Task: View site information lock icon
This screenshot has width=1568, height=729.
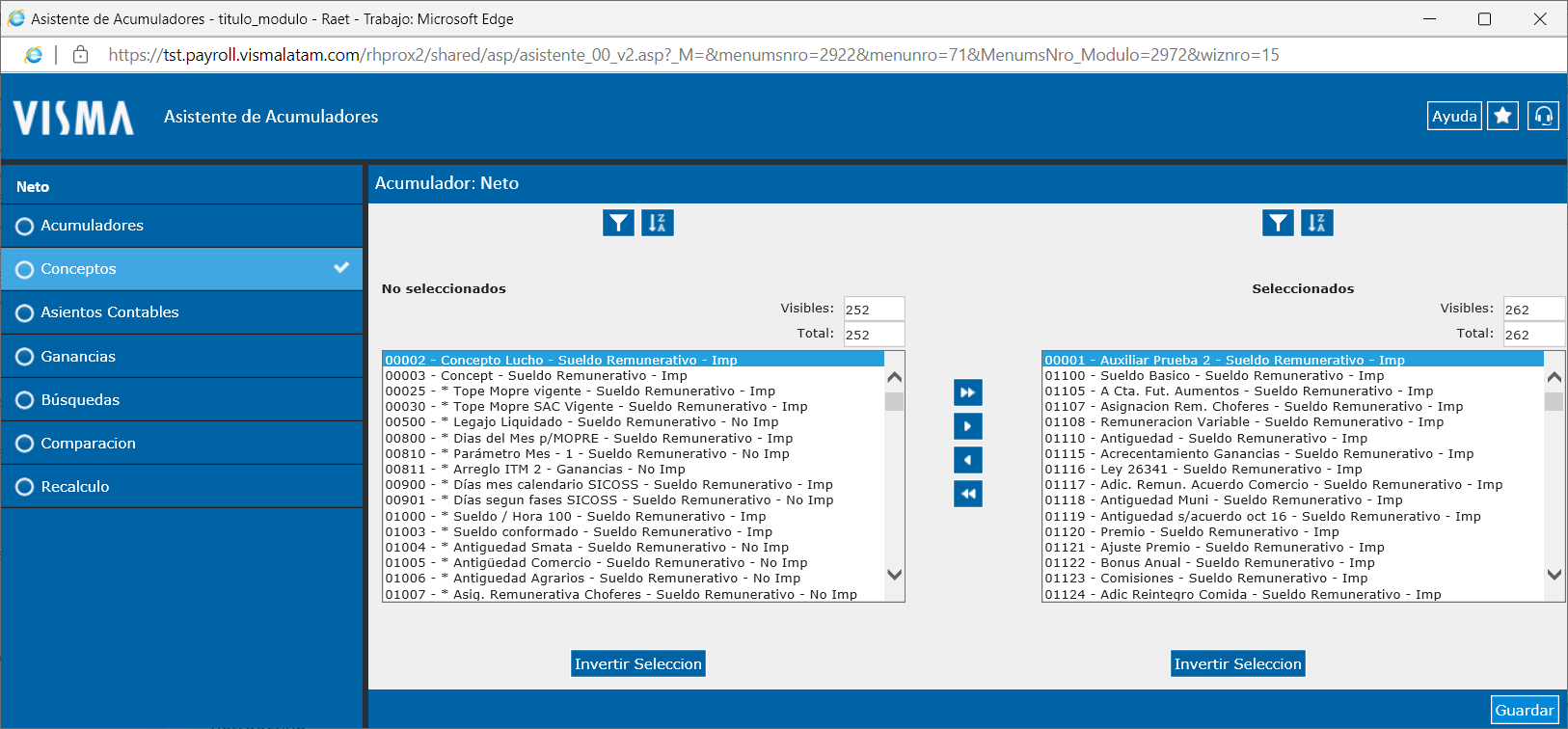Action: 81,55
